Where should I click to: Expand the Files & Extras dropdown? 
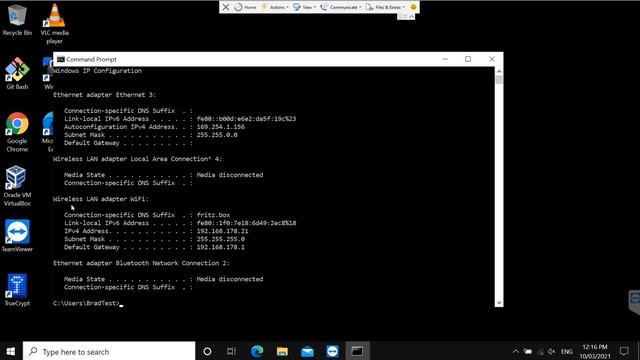click(385, 7)
